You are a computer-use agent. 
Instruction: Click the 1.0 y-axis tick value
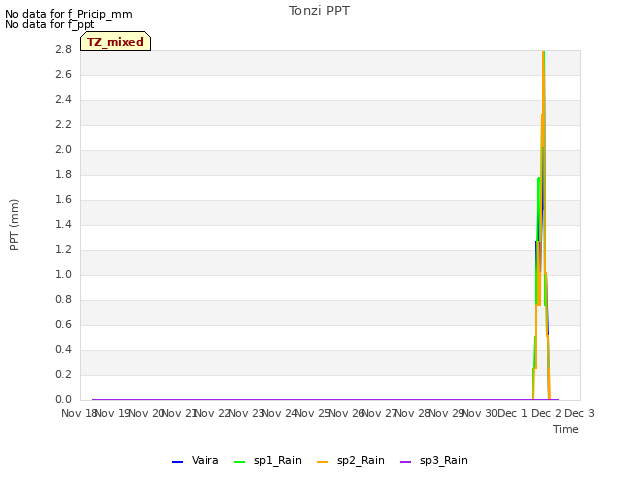pyautogui.click(x=63, y=274)
